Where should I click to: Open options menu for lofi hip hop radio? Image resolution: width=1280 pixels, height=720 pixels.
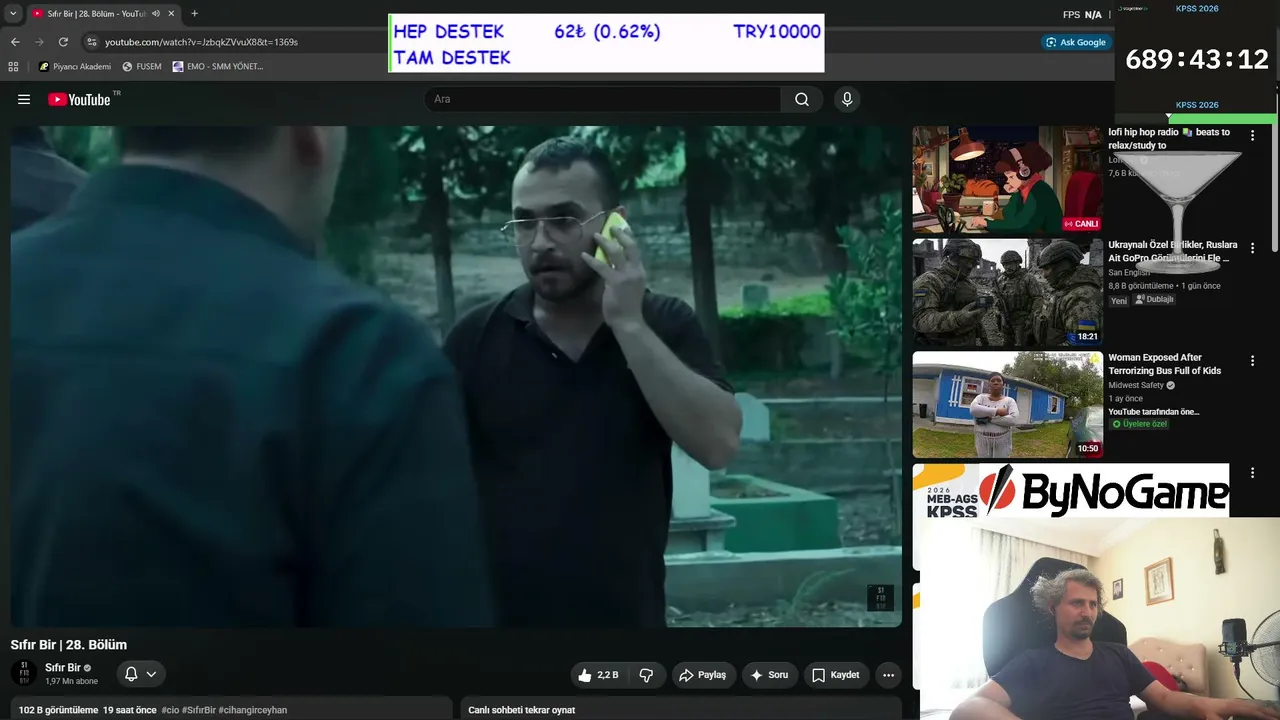(1252, 136)
